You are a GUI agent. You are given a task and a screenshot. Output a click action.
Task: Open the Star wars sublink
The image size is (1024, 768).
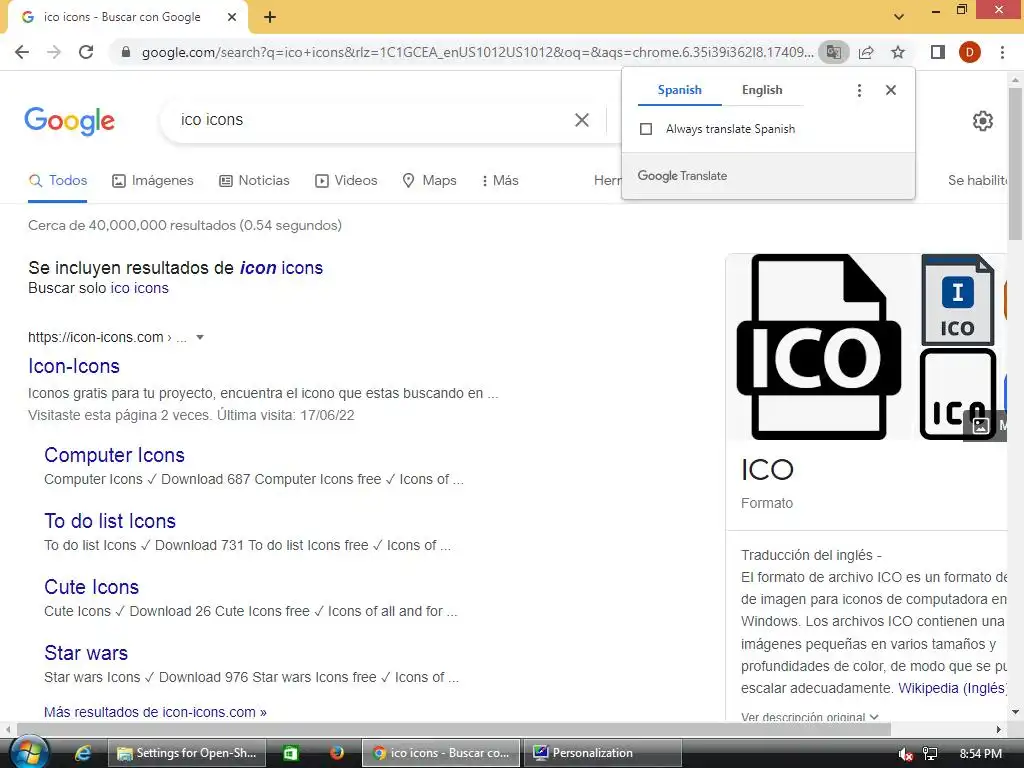86,653
